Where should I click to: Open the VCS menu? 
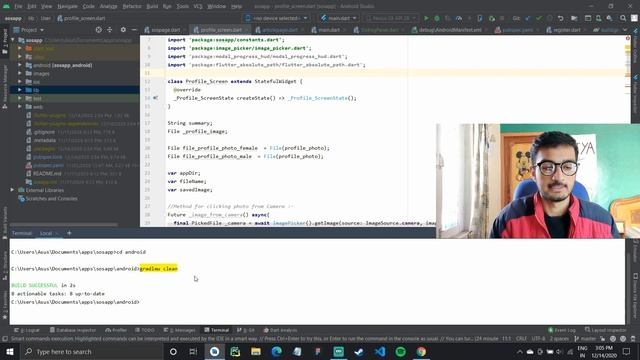coord(198,7)
